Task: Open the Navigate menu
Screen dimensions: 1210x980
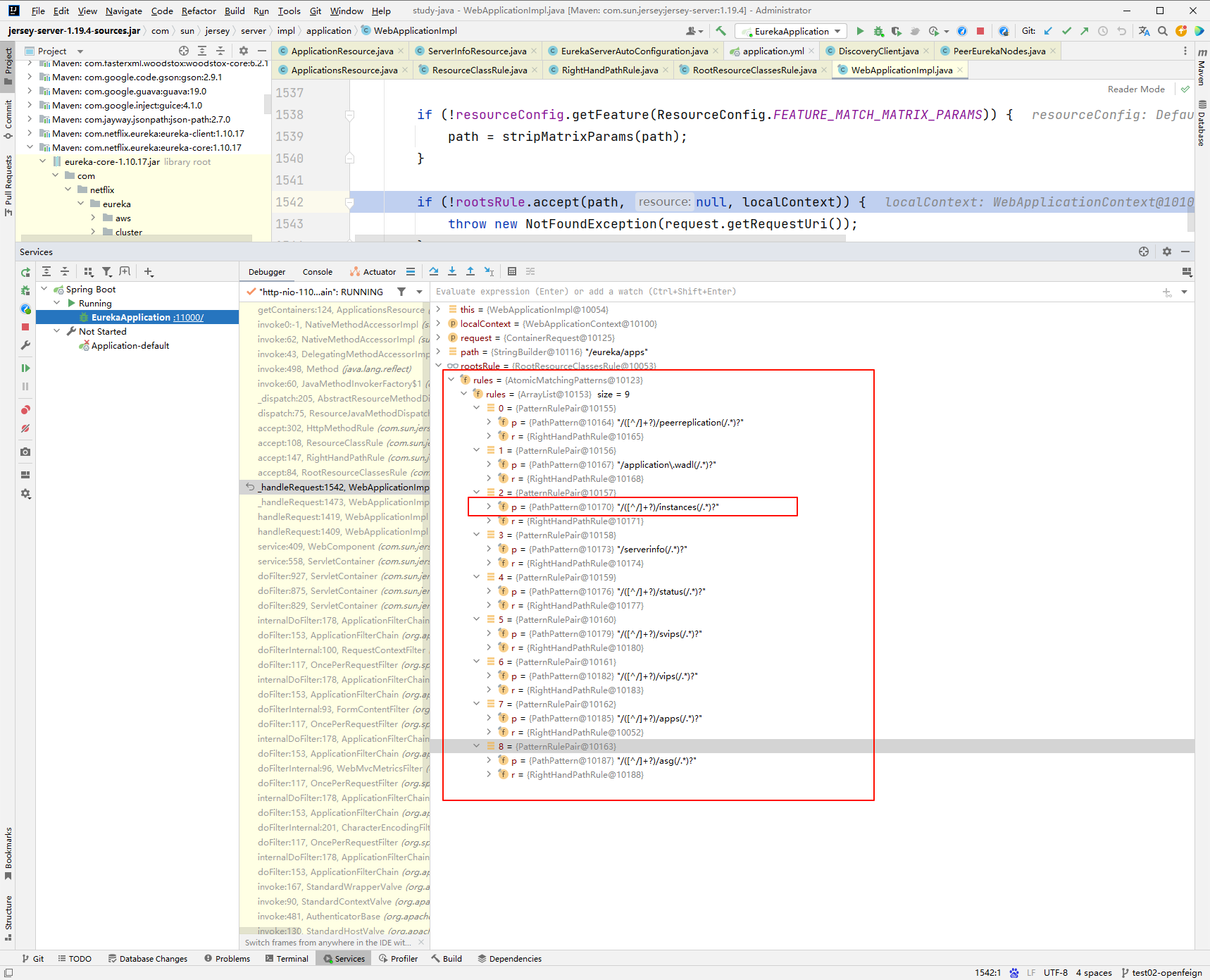Action: (x=124, y=11)
